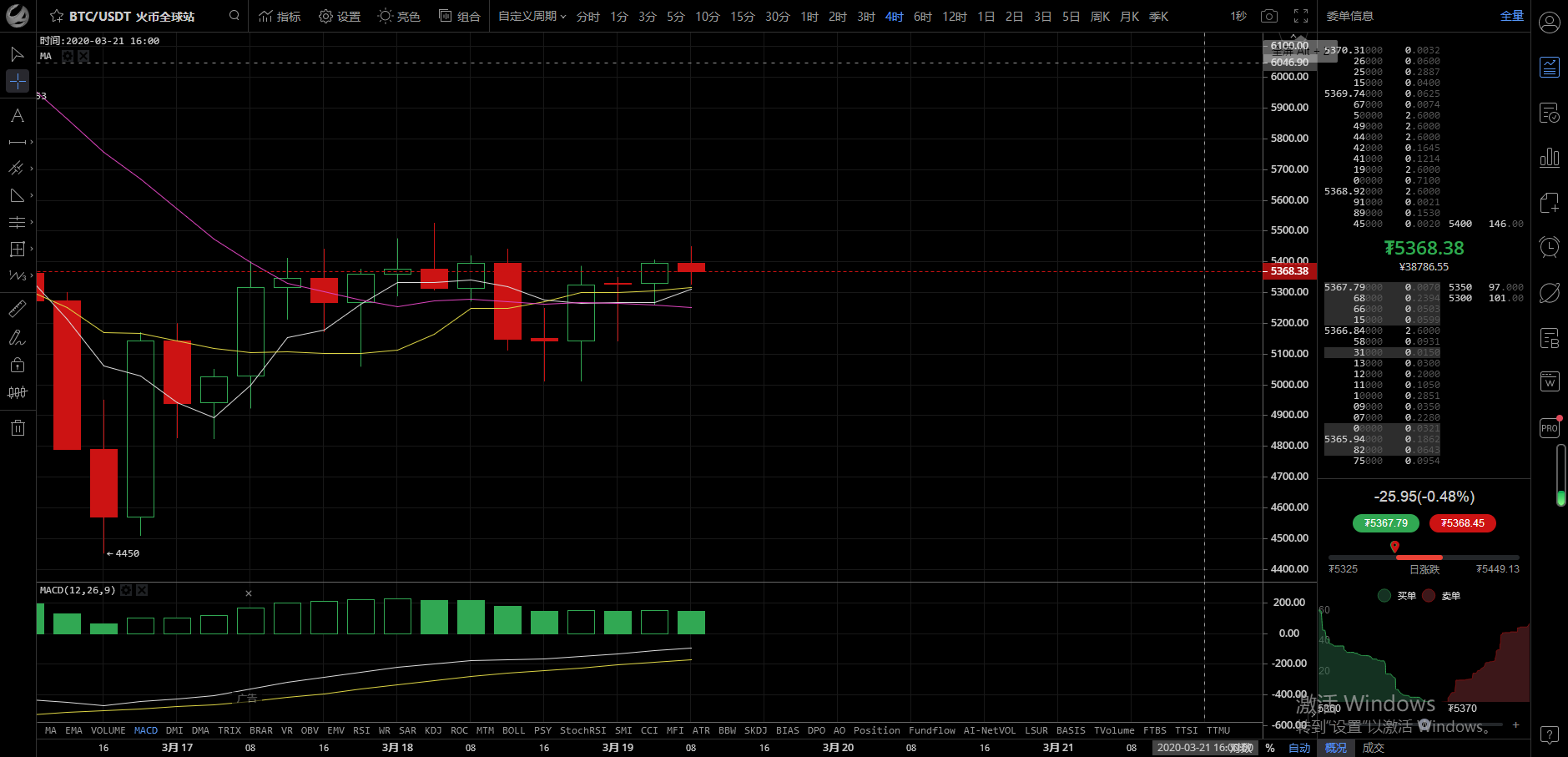This screenshot has height=757, width=1568.
Task: Expand the horizontal line tool submenu arrow
Action: pos(32,143)
